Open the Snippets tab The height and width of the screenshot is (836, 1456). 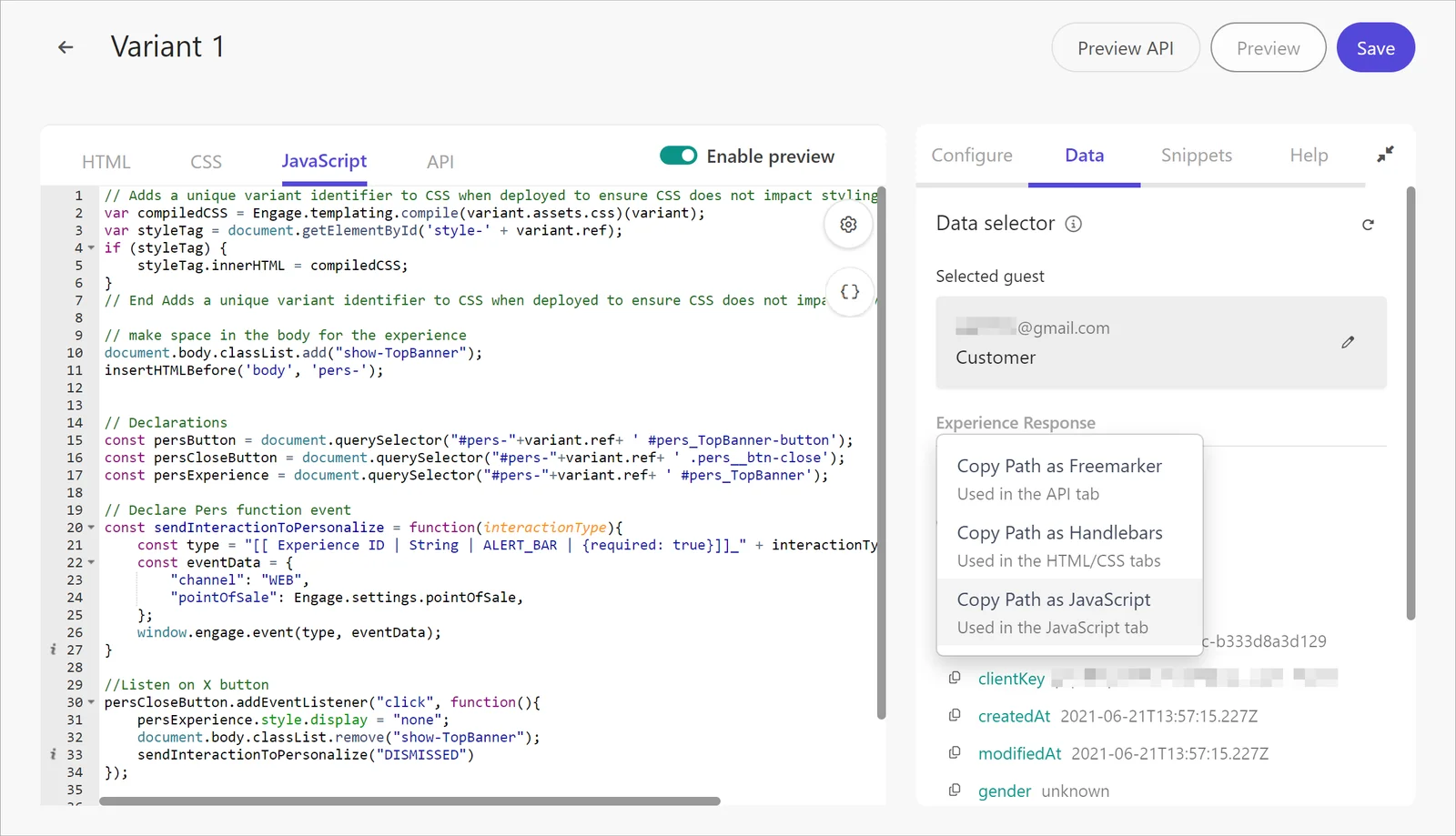1197,156
